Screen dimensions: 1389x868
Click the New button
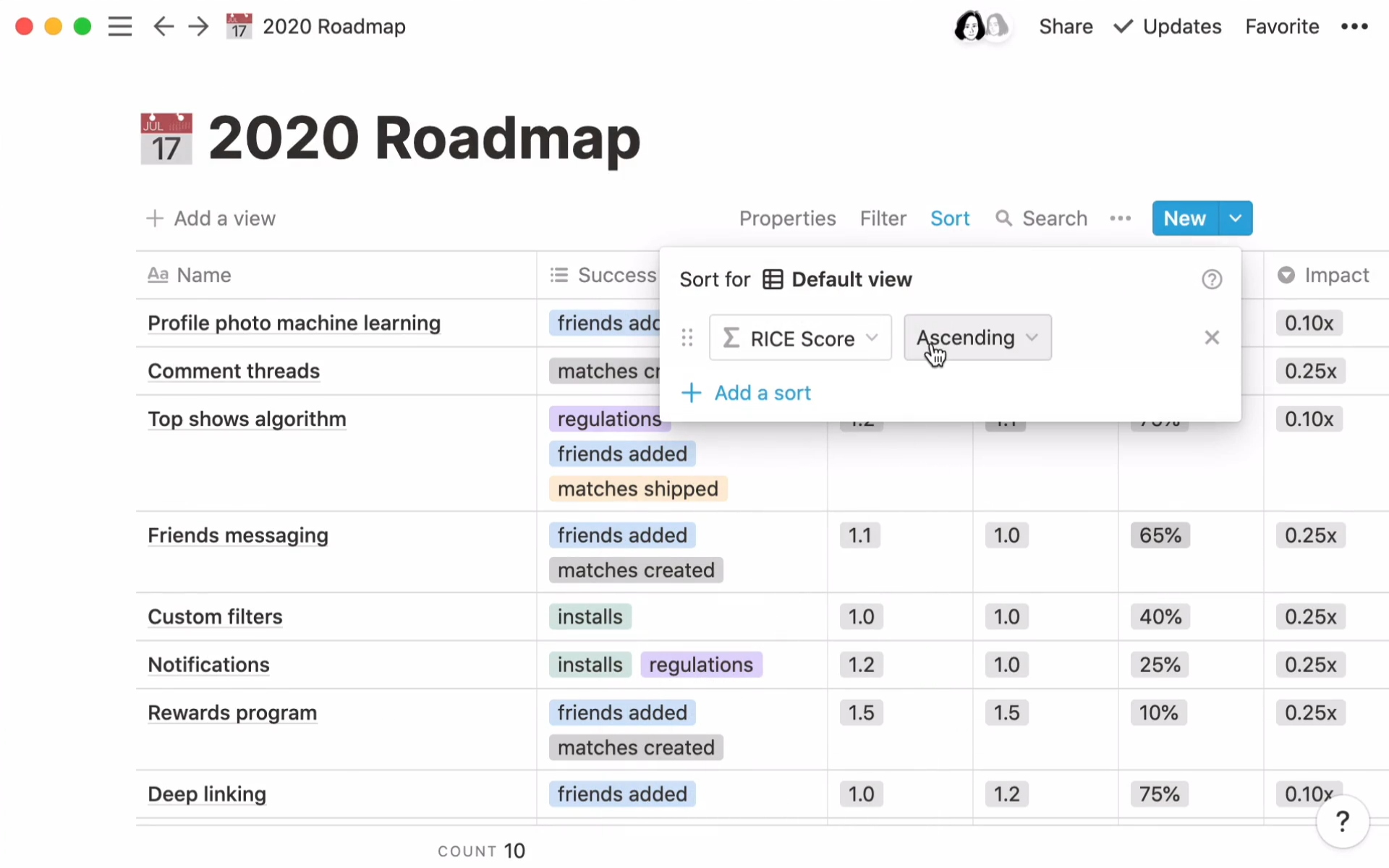(x=1184, y=218)
